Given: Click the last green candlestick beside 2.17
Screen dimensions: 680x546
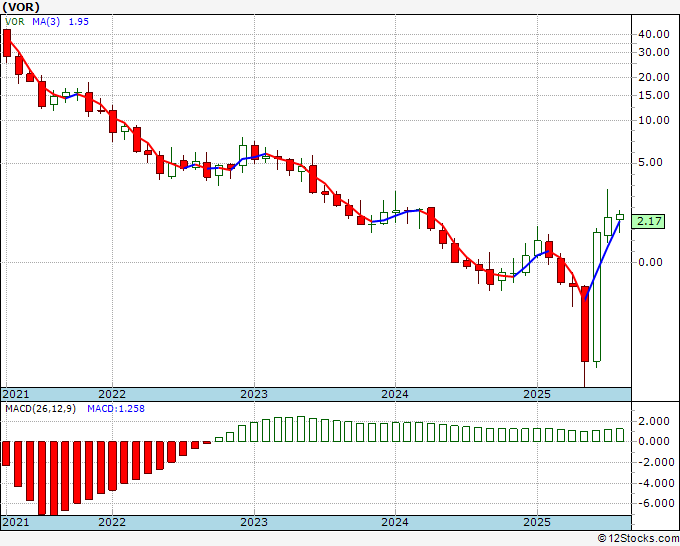Looking at the screenshot, I should point(620,217).
